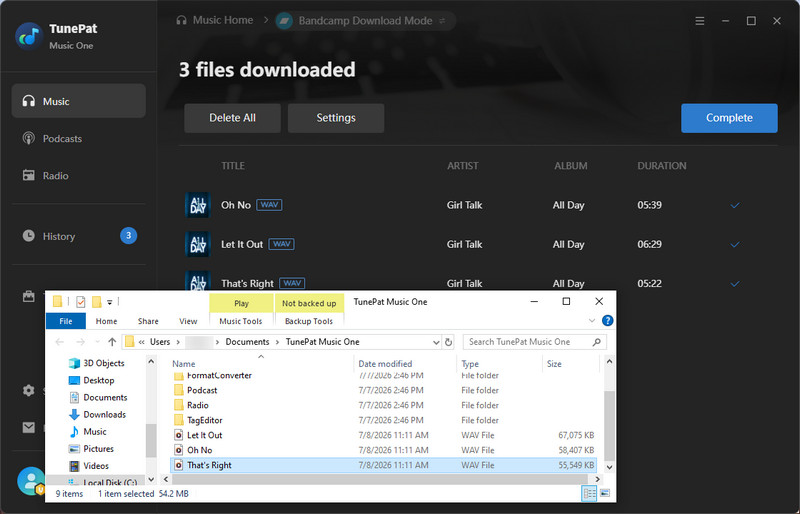Open Radio in TunePat sidebar

45,176
